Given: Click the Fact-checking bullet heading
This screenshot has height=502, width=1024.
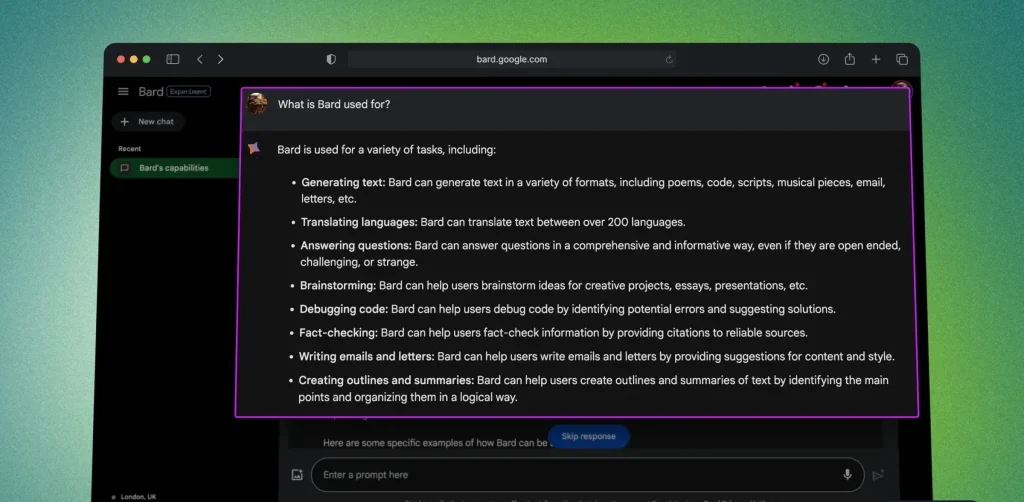Looking at the screenshot, I should click(x=338, y=333).
